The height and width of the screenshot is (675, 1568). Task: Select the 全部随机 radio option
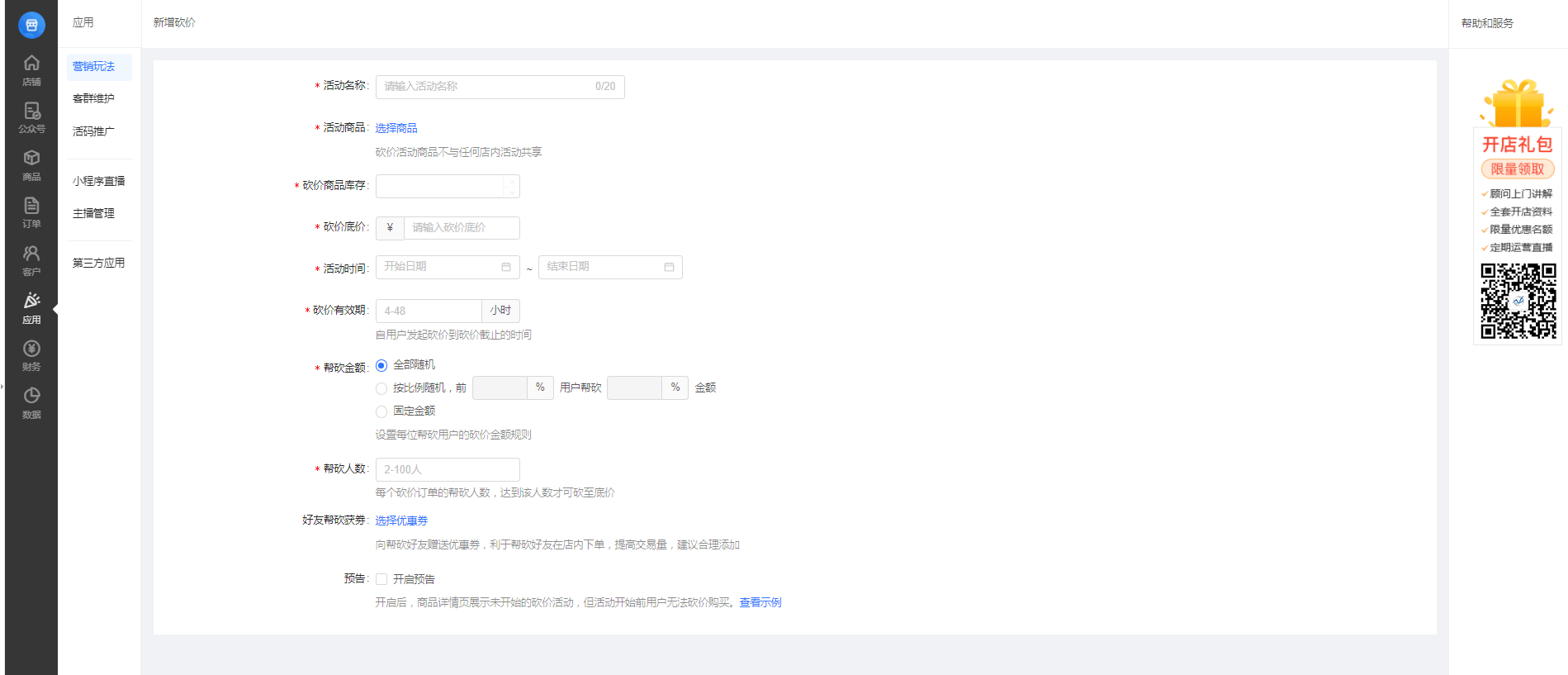click(x=381, y=365)
